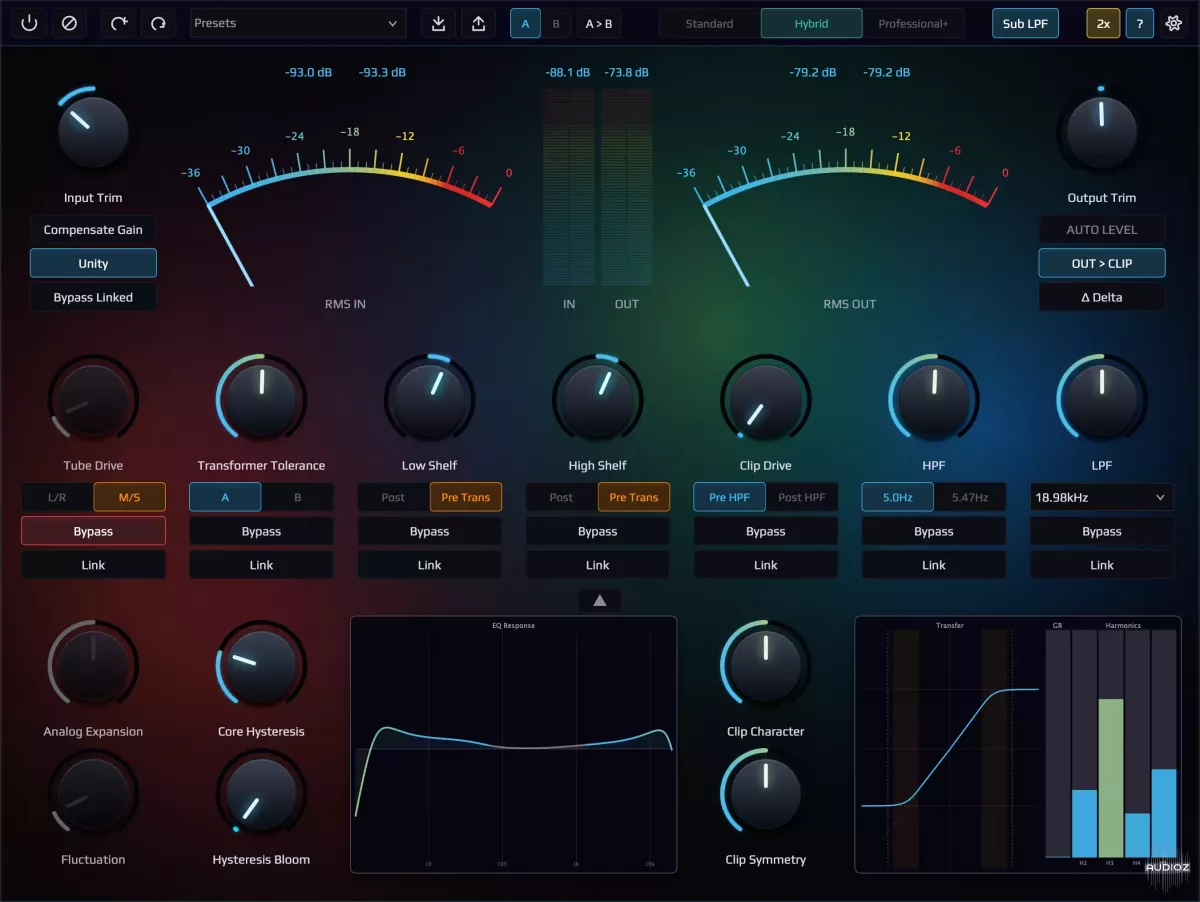Toggle the Δ Delta button
Image resolution: width=1200 pixels, height=902 pixels.
coord(1101,297)
